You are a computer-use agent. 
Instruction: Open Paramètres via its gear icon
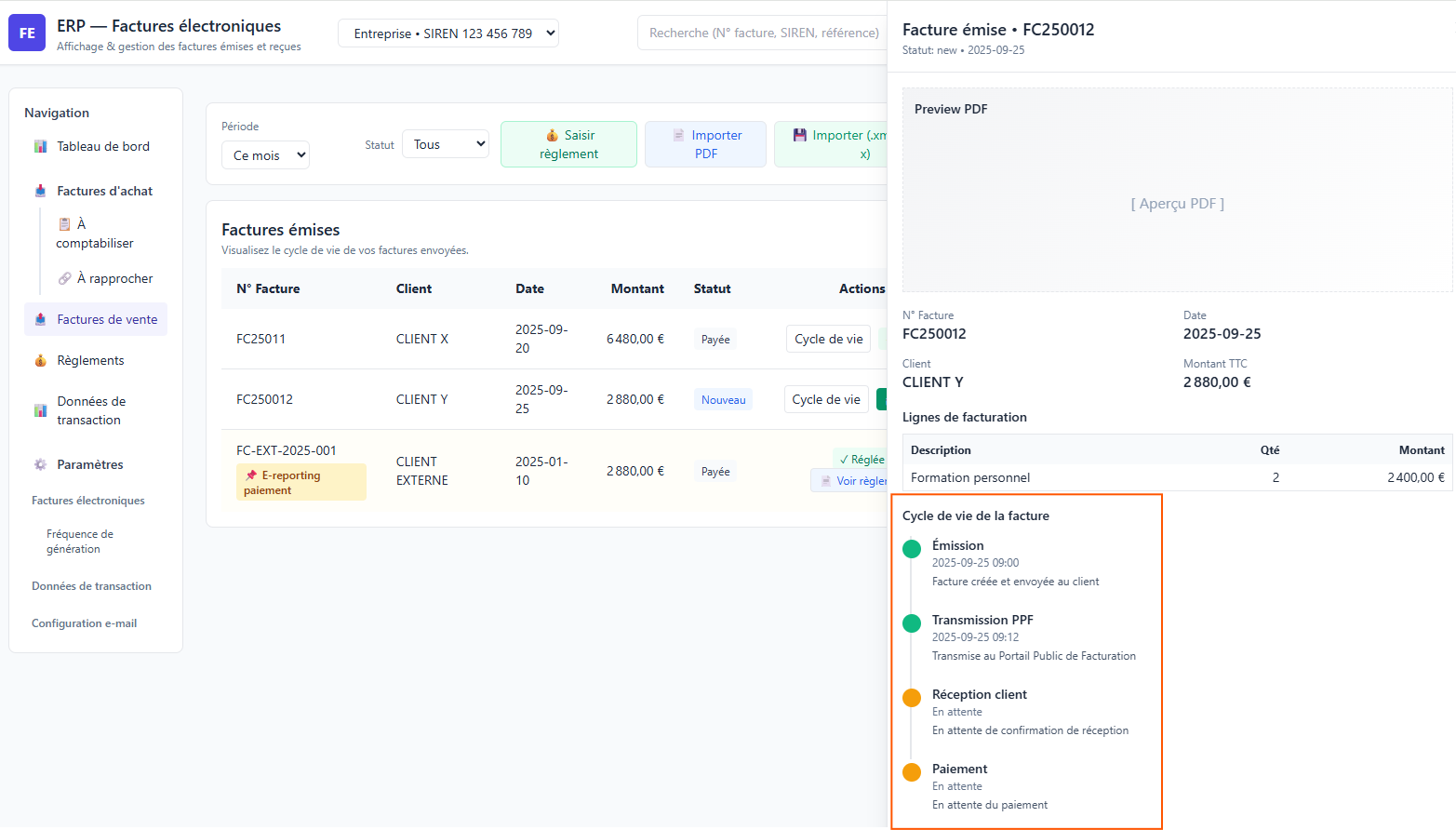click(x=41, y=465)
